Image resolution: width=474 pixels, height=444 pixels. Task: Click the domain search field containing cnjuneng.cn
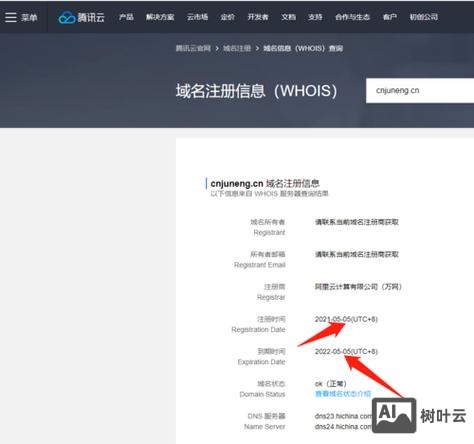pyautogui.click(x=420, y=91)
